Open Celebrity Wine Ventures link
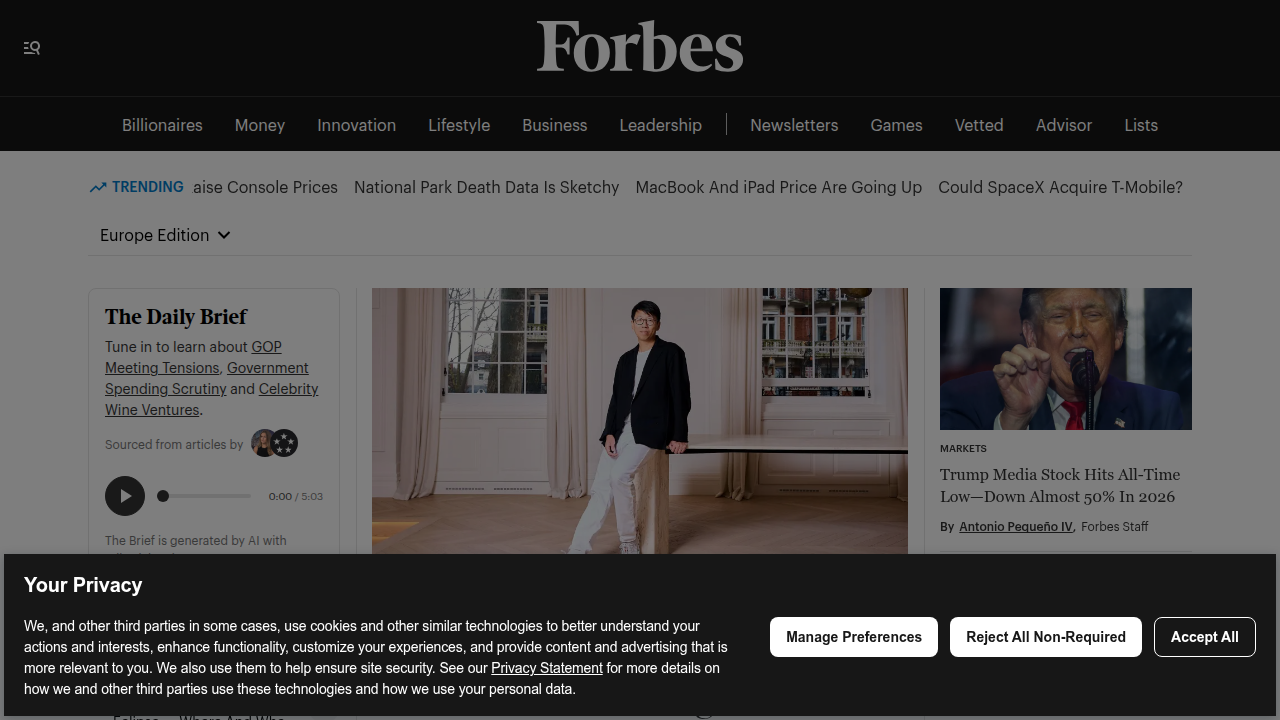1280x720 pixels. 212,399
